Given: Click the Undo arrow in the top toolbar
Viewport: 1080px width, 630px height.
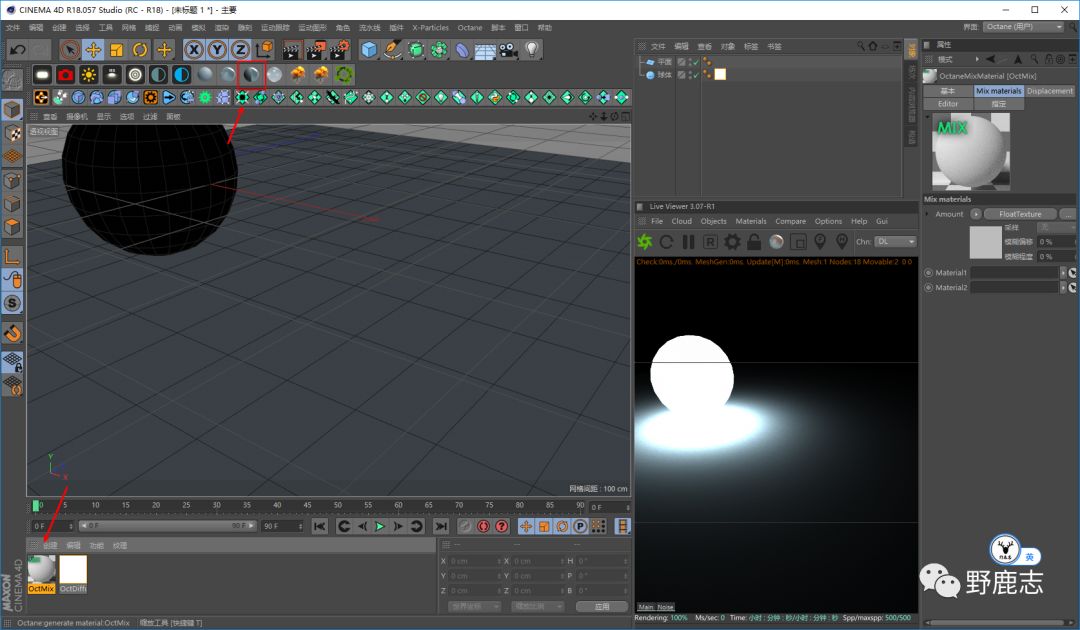Looking at the screenshot, I should pos(17,50).
